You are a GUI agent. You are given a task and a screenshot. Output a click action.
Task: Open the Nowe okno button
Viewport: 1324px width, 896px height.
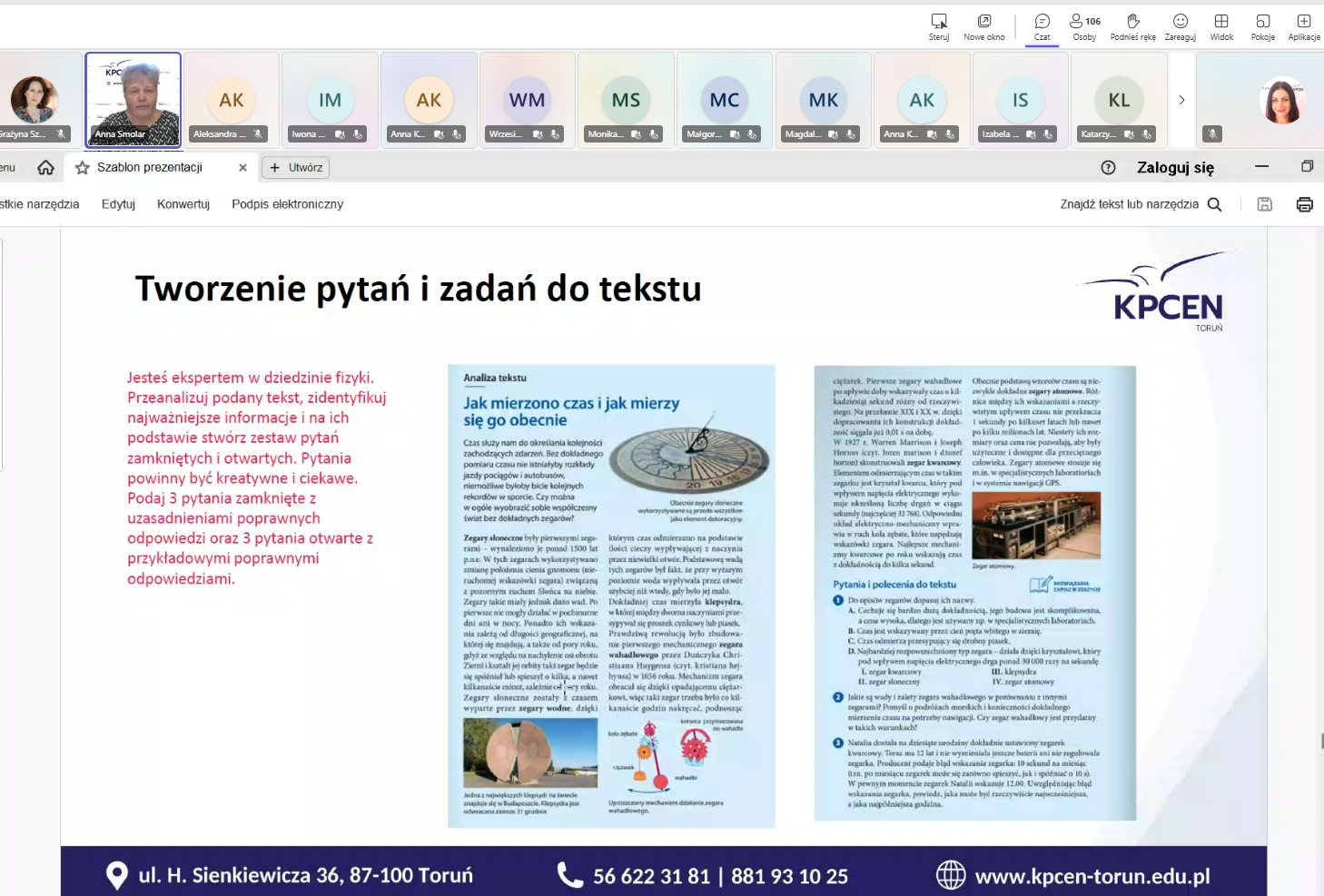click(x=984, y=27)
